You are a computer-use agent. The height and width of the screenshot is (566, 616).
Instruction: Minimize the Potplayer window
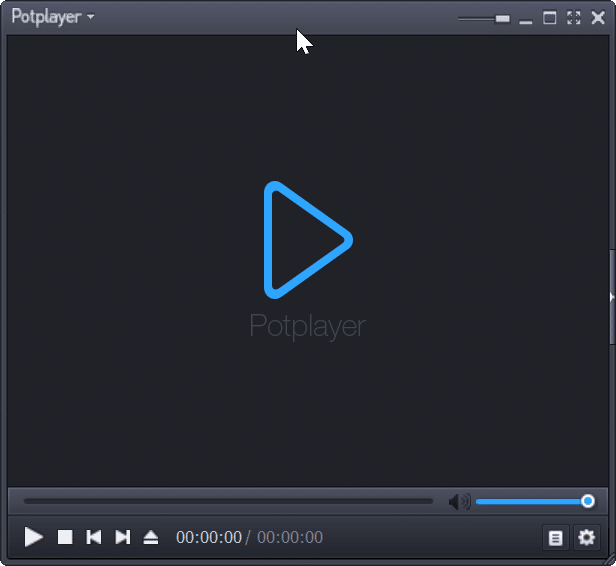(x=526, y=22)
